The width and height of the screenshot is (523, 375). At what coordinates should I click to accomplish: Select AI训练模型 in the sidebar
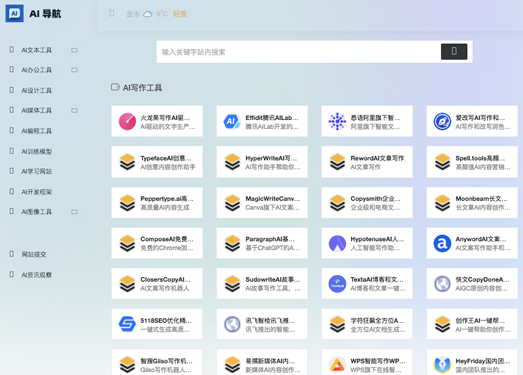36,151
